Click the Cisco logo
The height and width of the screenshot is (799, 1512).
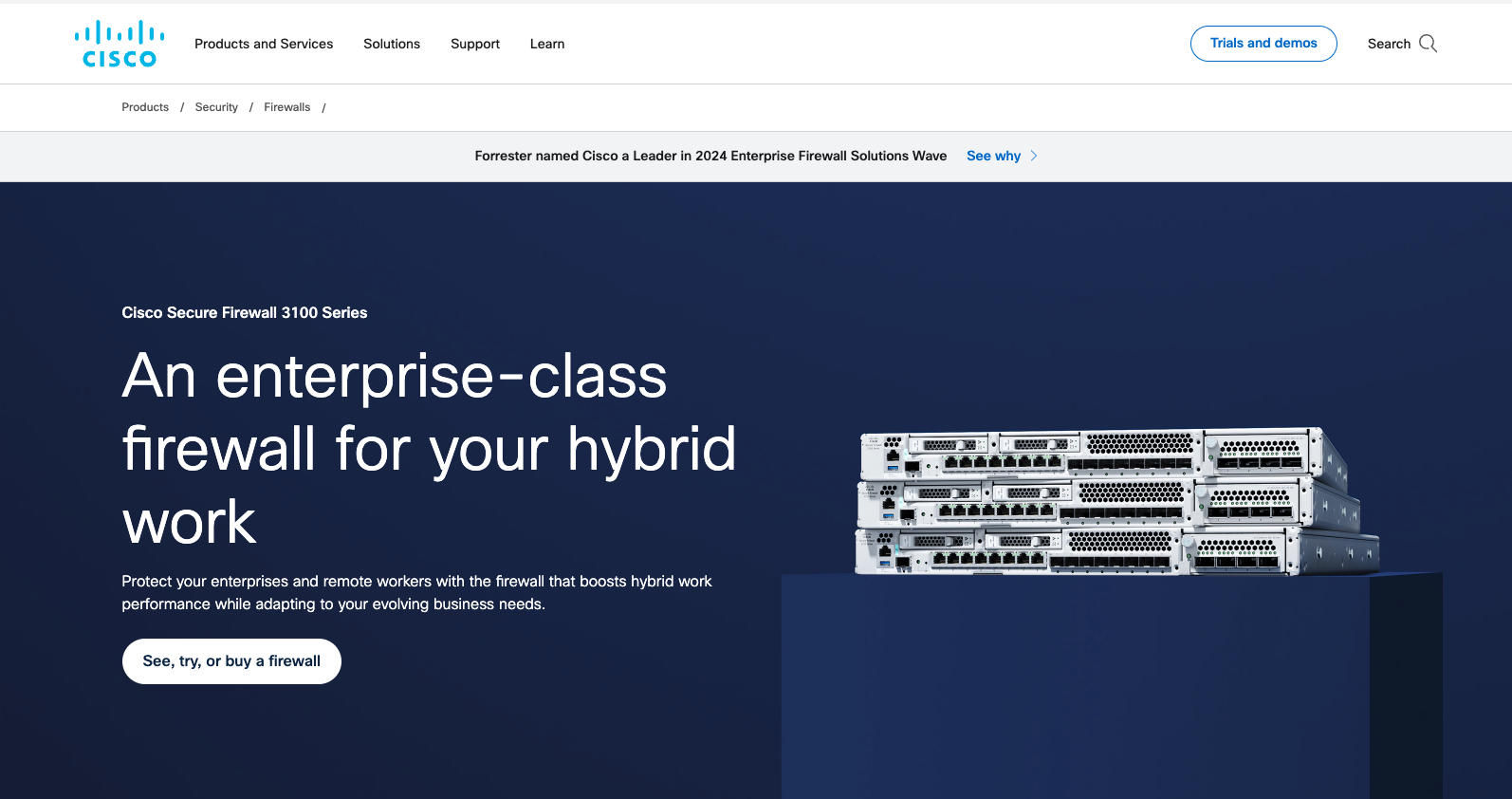(120, 44)
